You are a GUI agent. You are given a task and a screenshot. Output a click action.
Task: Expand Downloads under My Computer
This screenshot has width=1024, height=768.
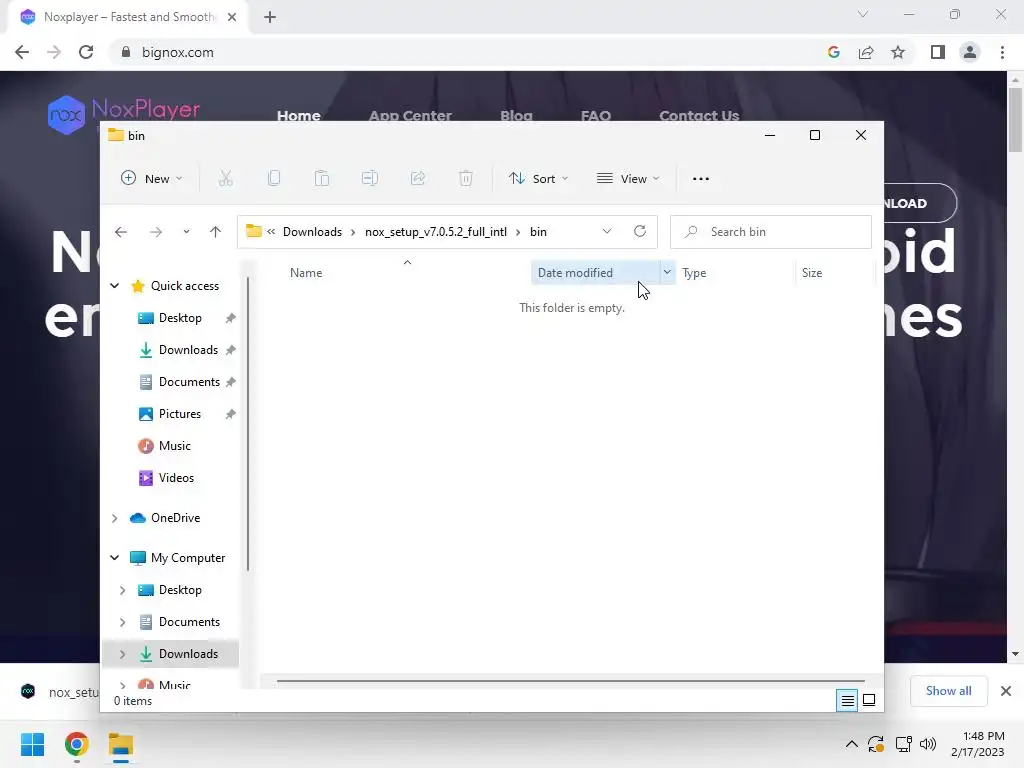(122, 654)
